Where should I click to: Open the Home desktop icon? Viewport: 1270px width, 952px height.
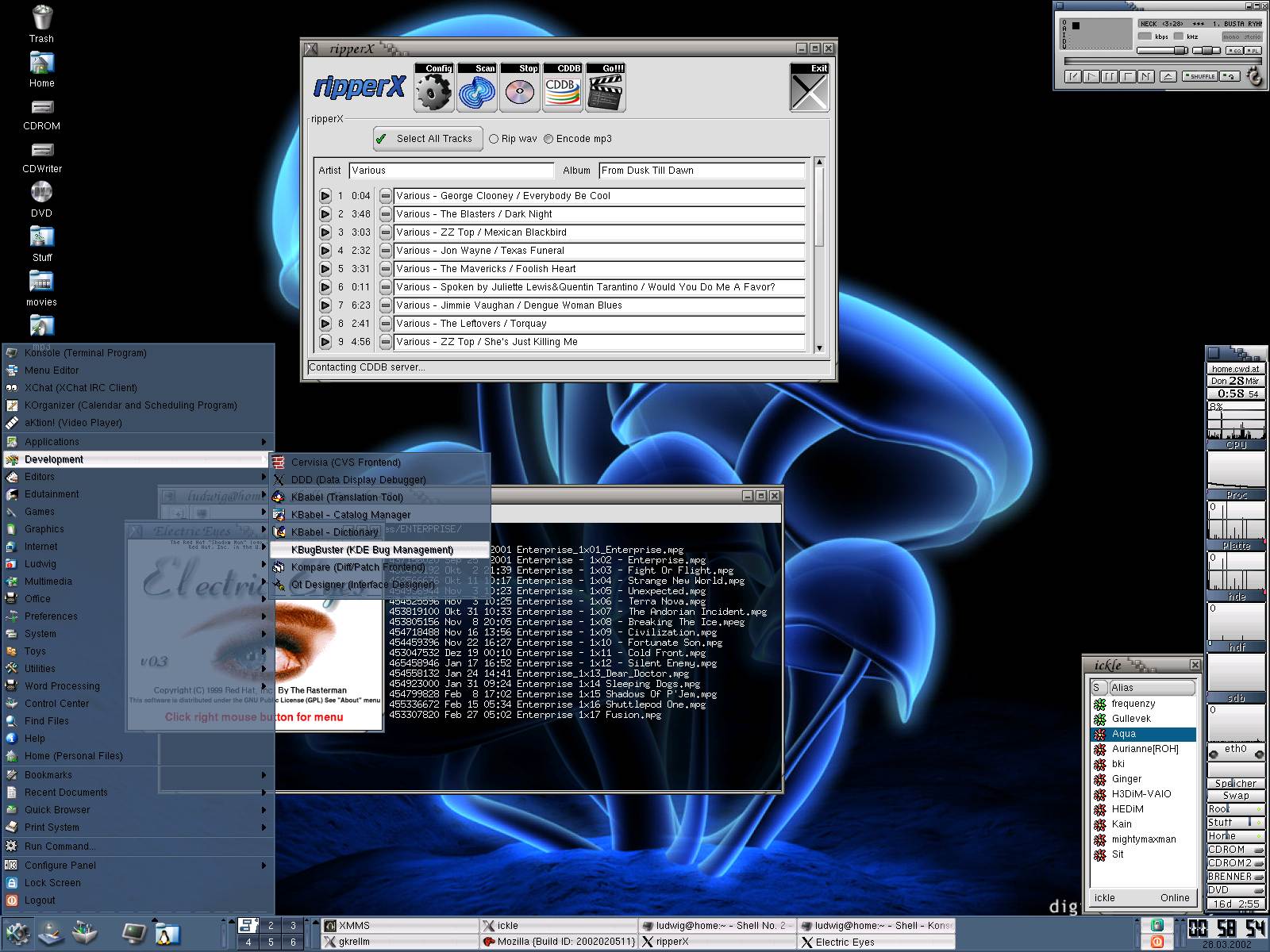41,70
